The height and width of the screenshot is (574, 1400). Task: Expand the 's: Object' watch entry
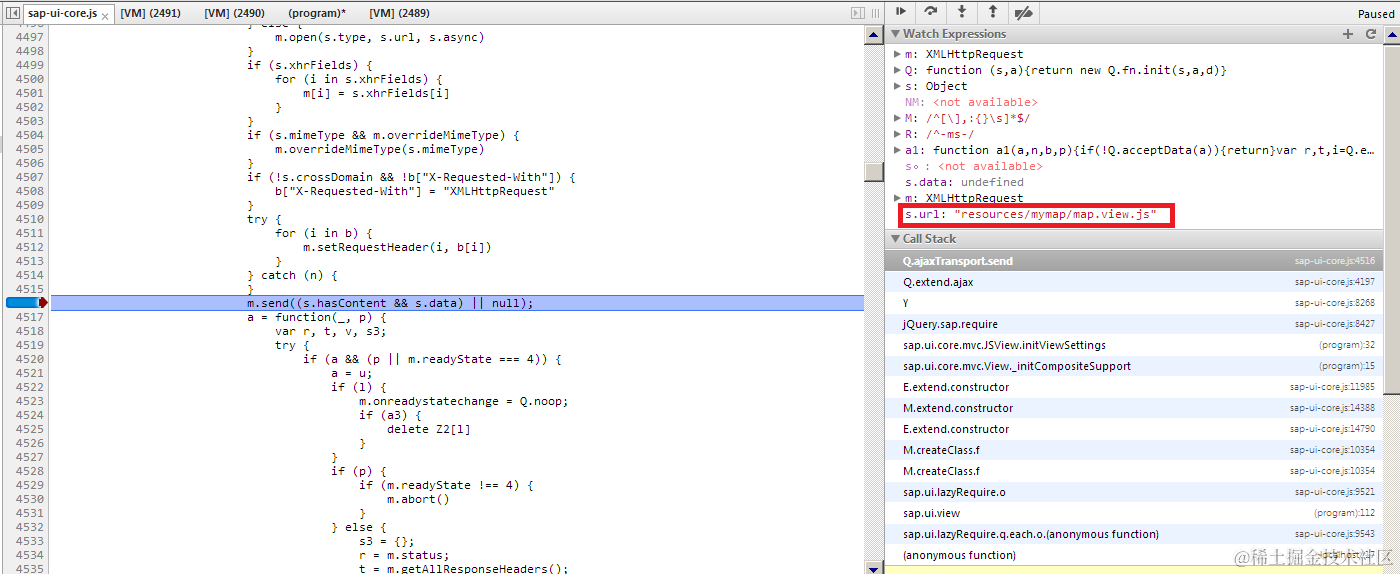[x=897, y=86]
